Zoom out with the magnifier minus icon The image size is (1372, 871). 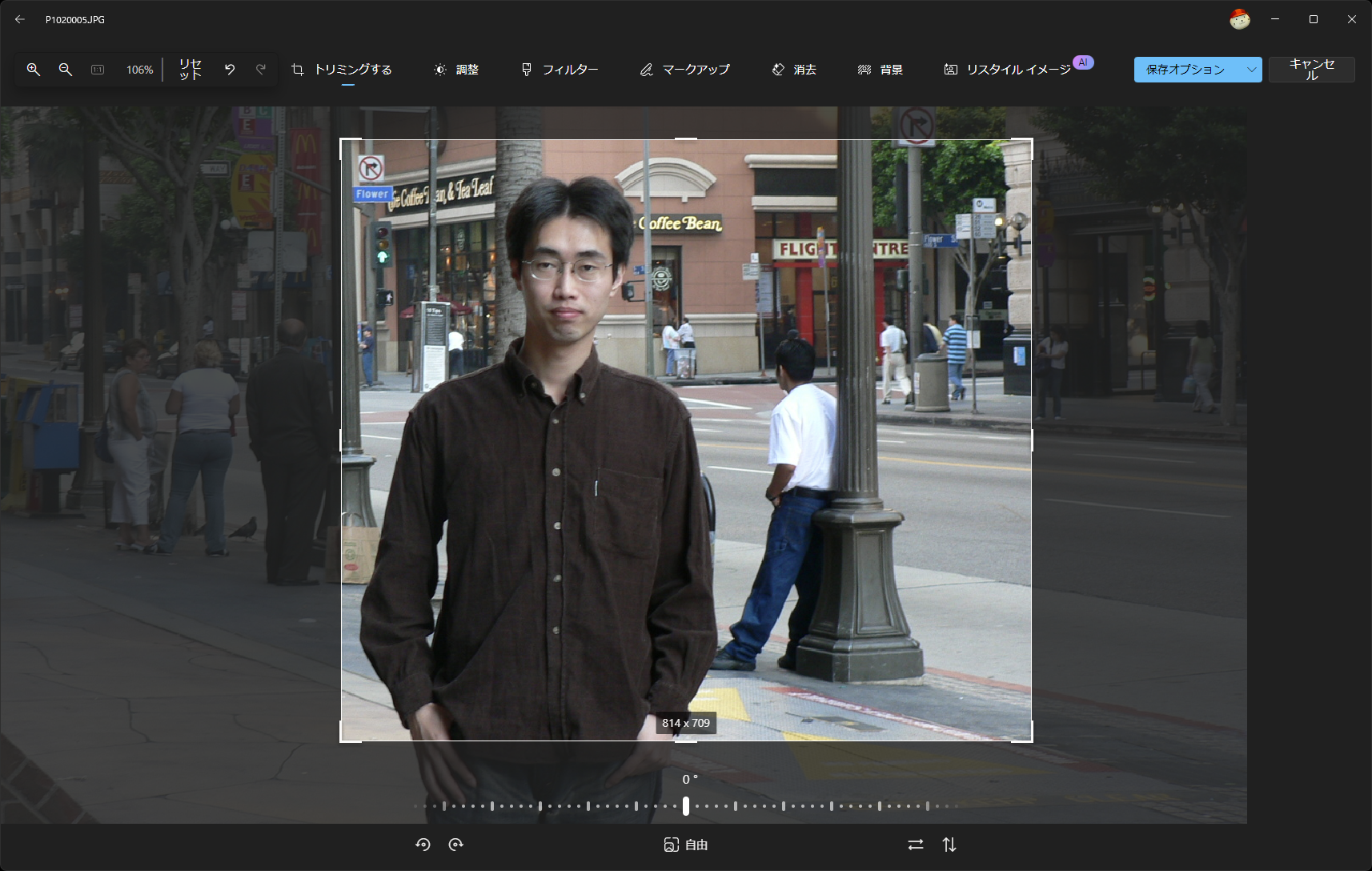(x=66, y=70)
